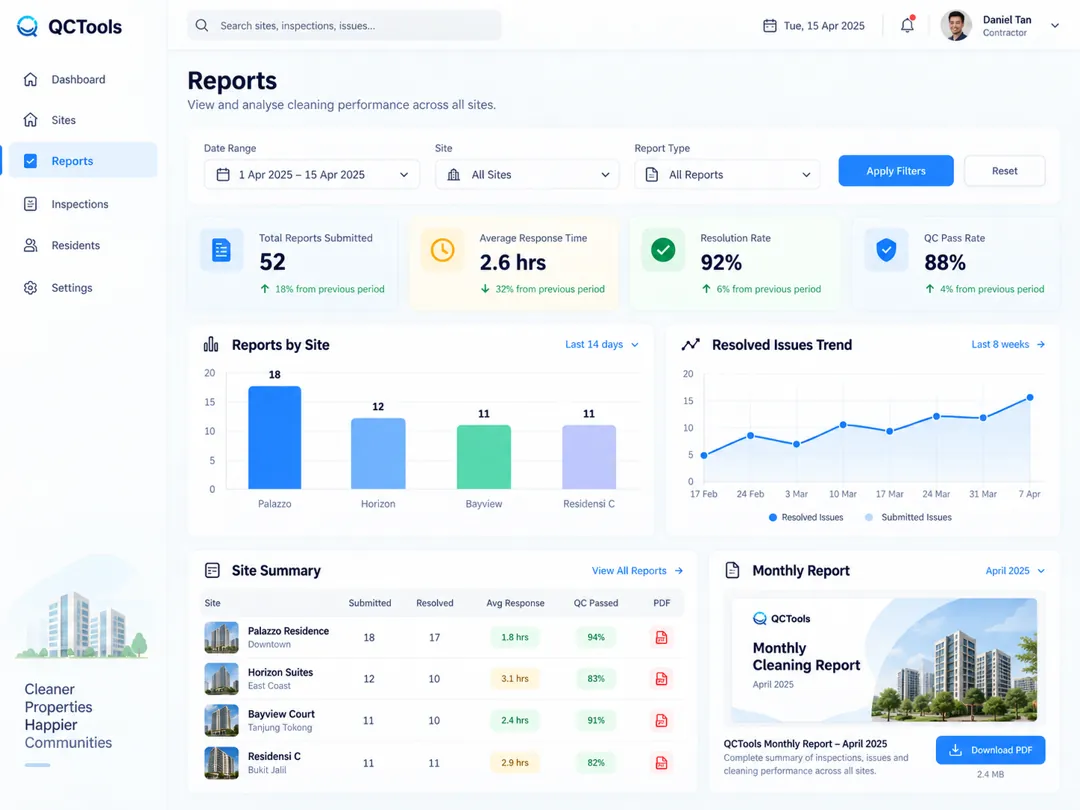Click QC Pass Rate shield icon
The height and width of the screenshot is (810, 1080).
coord(886,250)
